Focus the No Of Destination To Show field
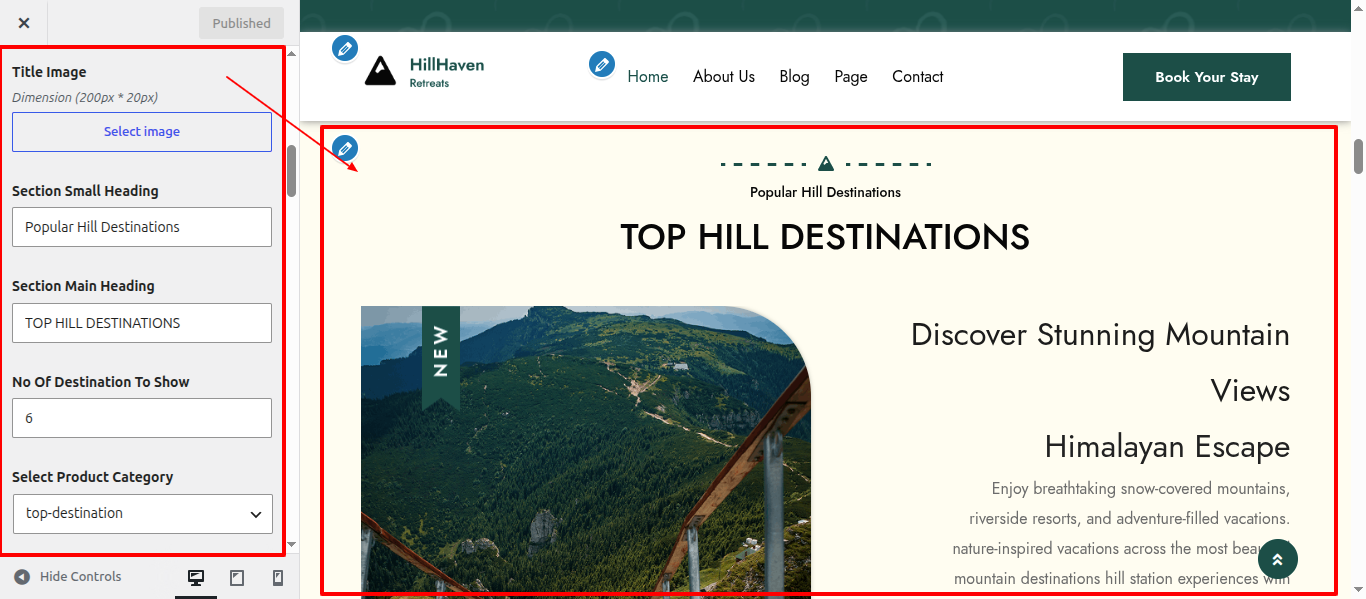Viewport: 1366px width, 599px height. [142, 418]
